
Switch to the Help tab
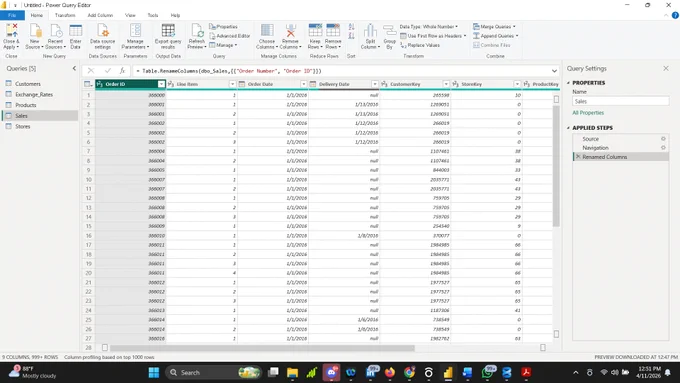175,15
